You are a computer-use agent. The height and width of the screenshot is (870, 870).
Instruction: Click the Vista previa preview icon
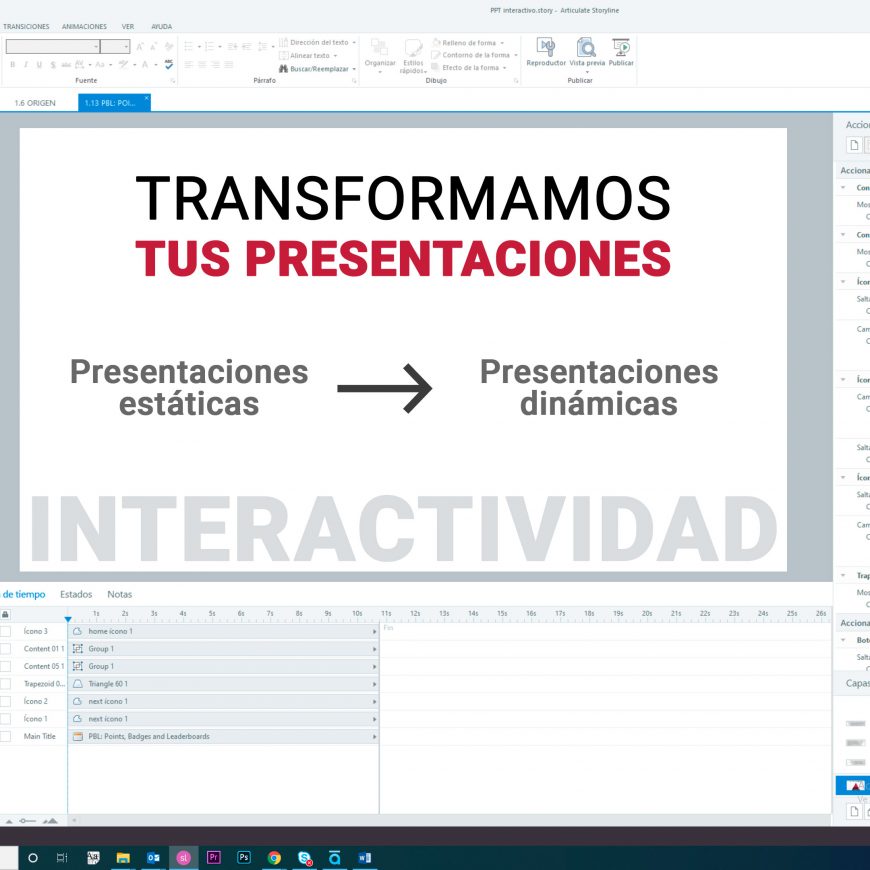click(x=586, y=48)
